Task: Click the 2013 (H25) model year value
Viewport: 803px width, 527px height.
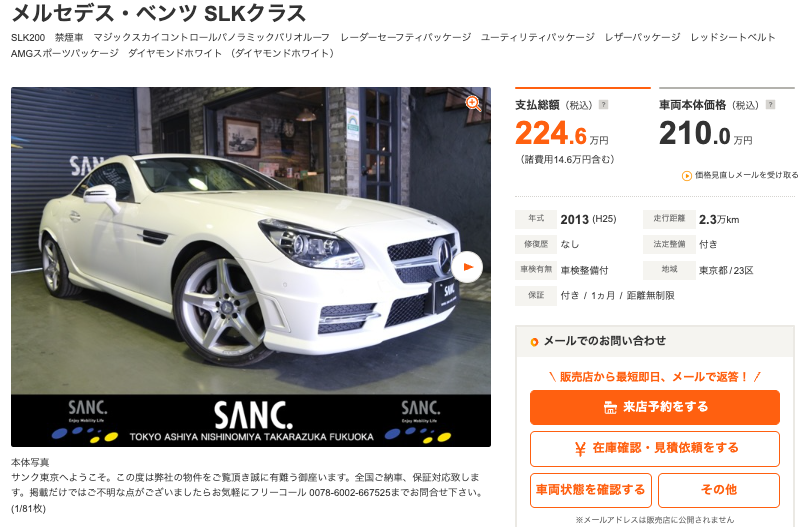Action: tap(588, 219)
